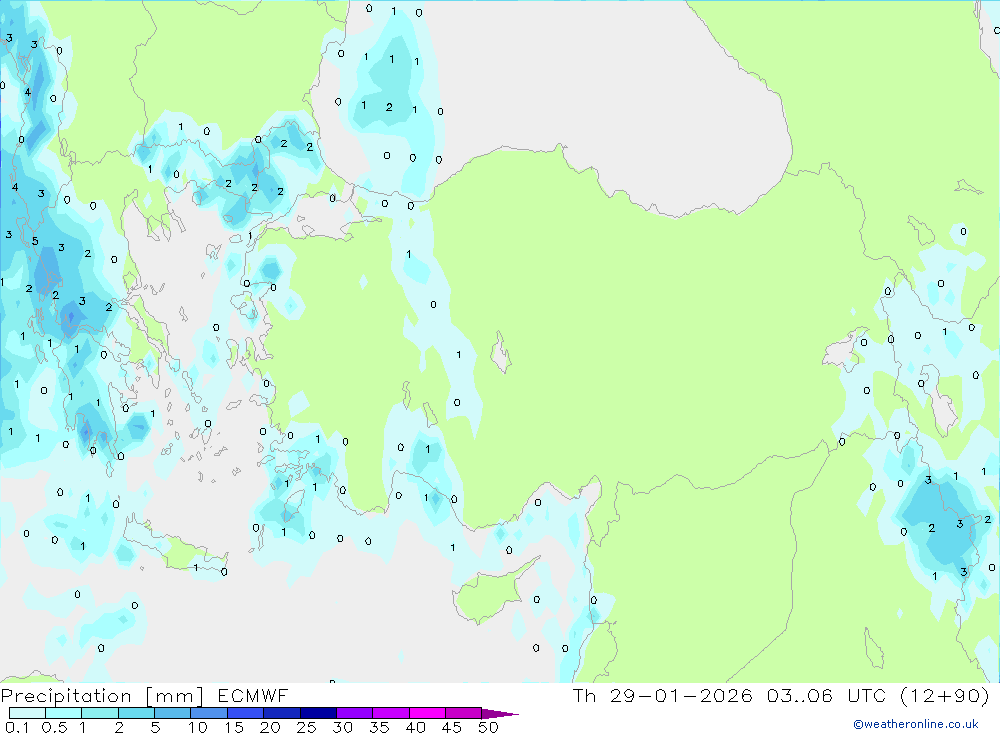The width and height of the screenshot is (1000, 733).
Task: Click the island of Crete on the map
Action: click(x=175, y=546)
